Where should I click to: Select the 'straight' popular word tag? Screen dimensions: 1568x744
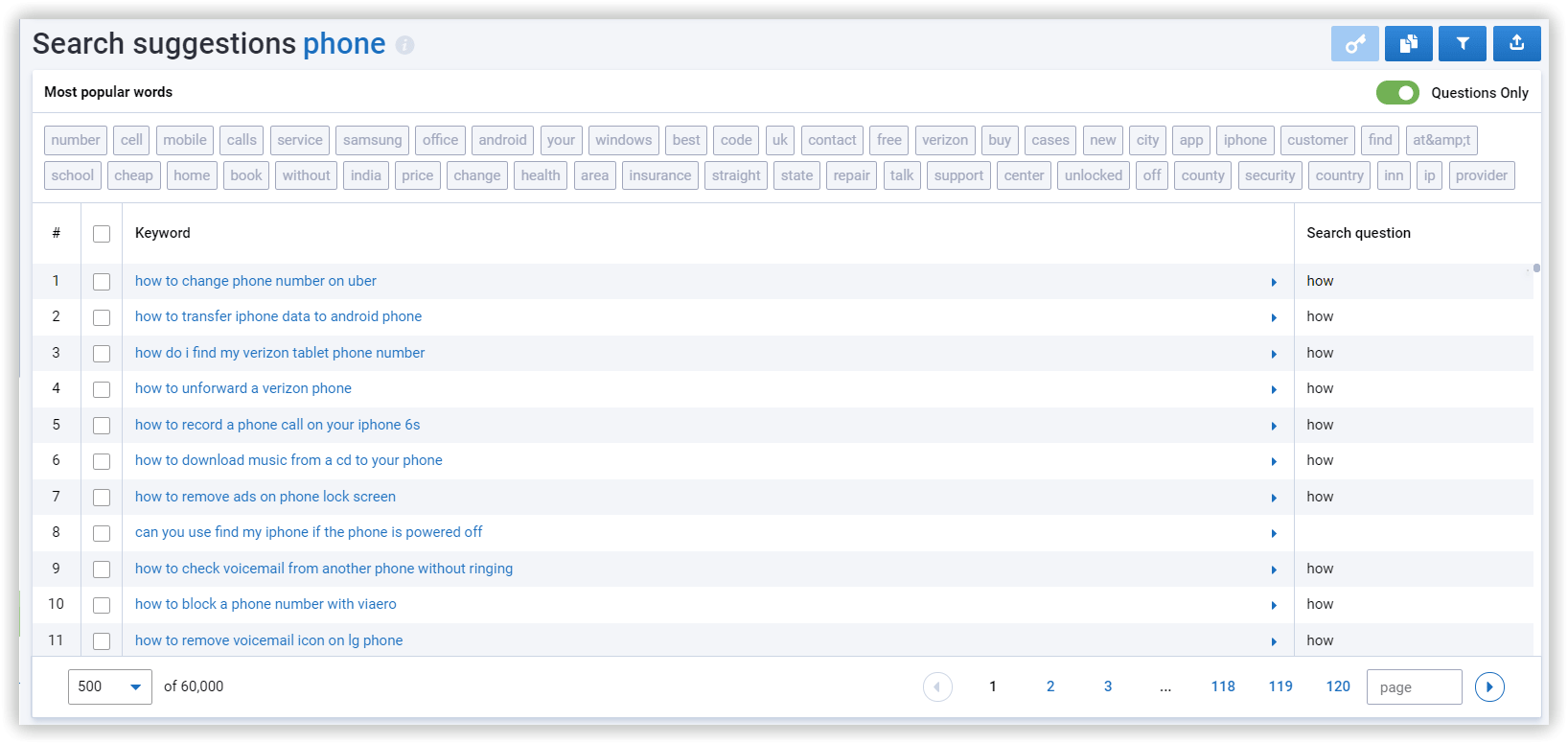tap(736, 175)
